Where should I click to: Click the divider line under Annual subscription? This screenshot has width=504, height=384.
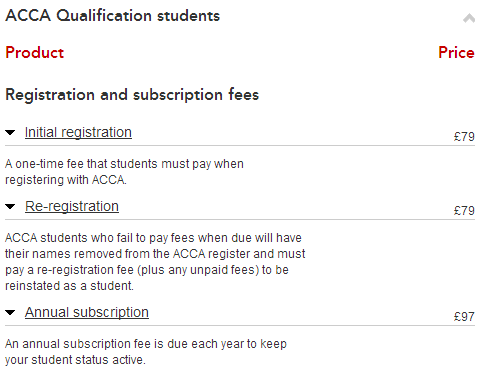[240, 326]
